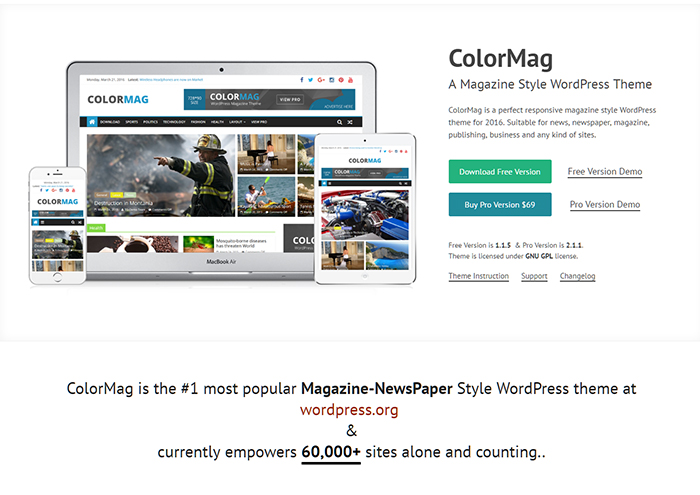
Task: Visit the wordpress.org link
Action: coord(349,410)
